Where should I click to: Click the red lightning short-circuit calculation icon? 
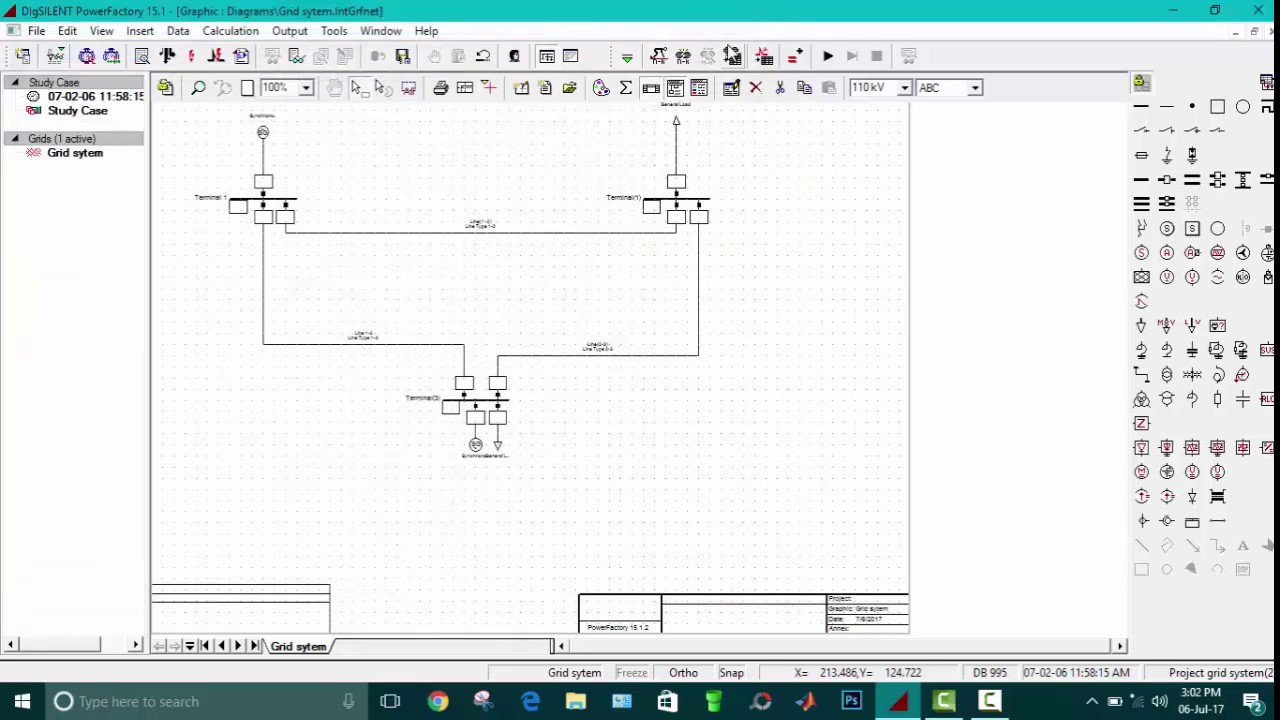[191, 56]
